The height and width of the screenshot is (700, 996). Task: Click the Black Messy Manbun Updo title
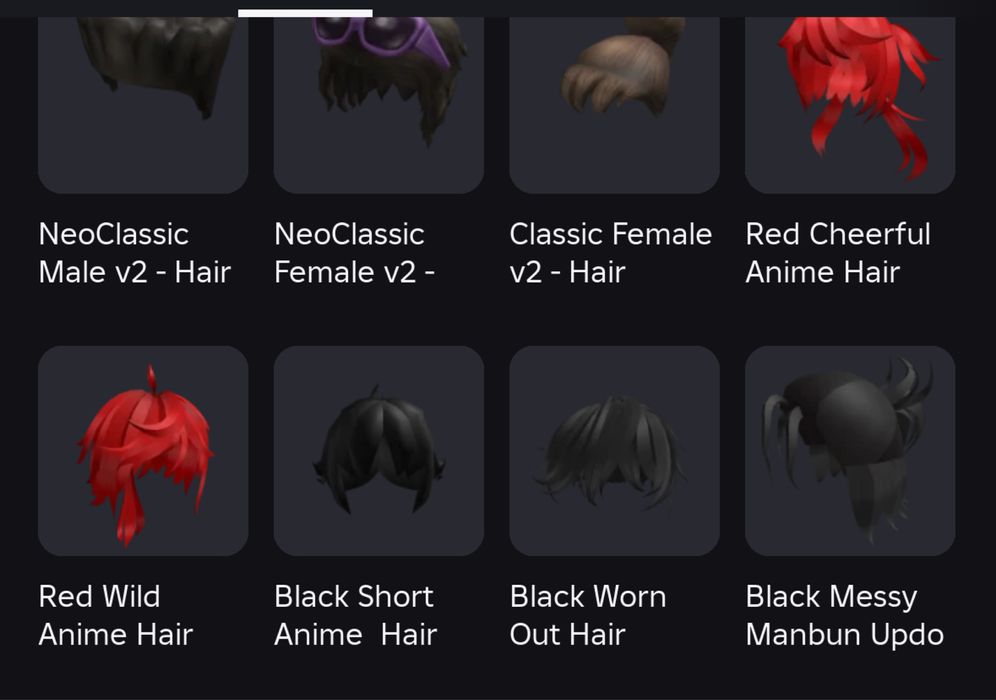pyautogui.click(x=845, y=616)
